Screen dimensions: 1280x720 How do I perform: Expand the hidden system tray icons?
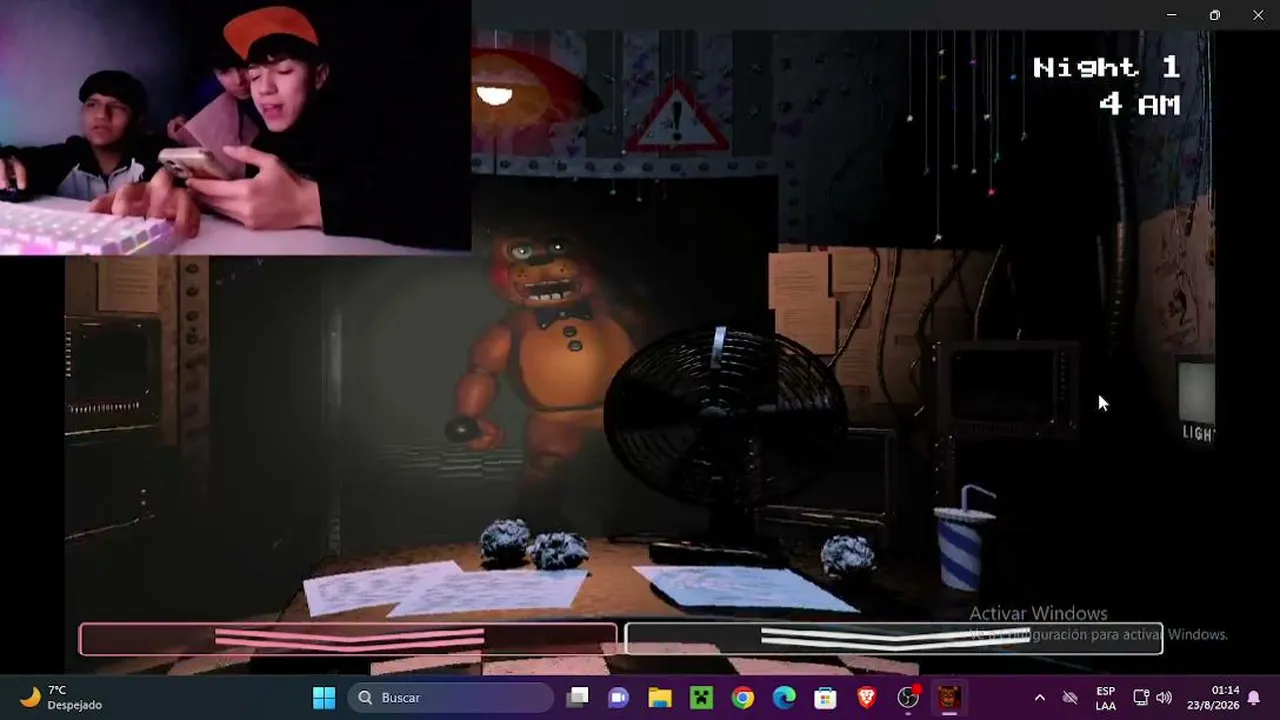[1039, 698]
